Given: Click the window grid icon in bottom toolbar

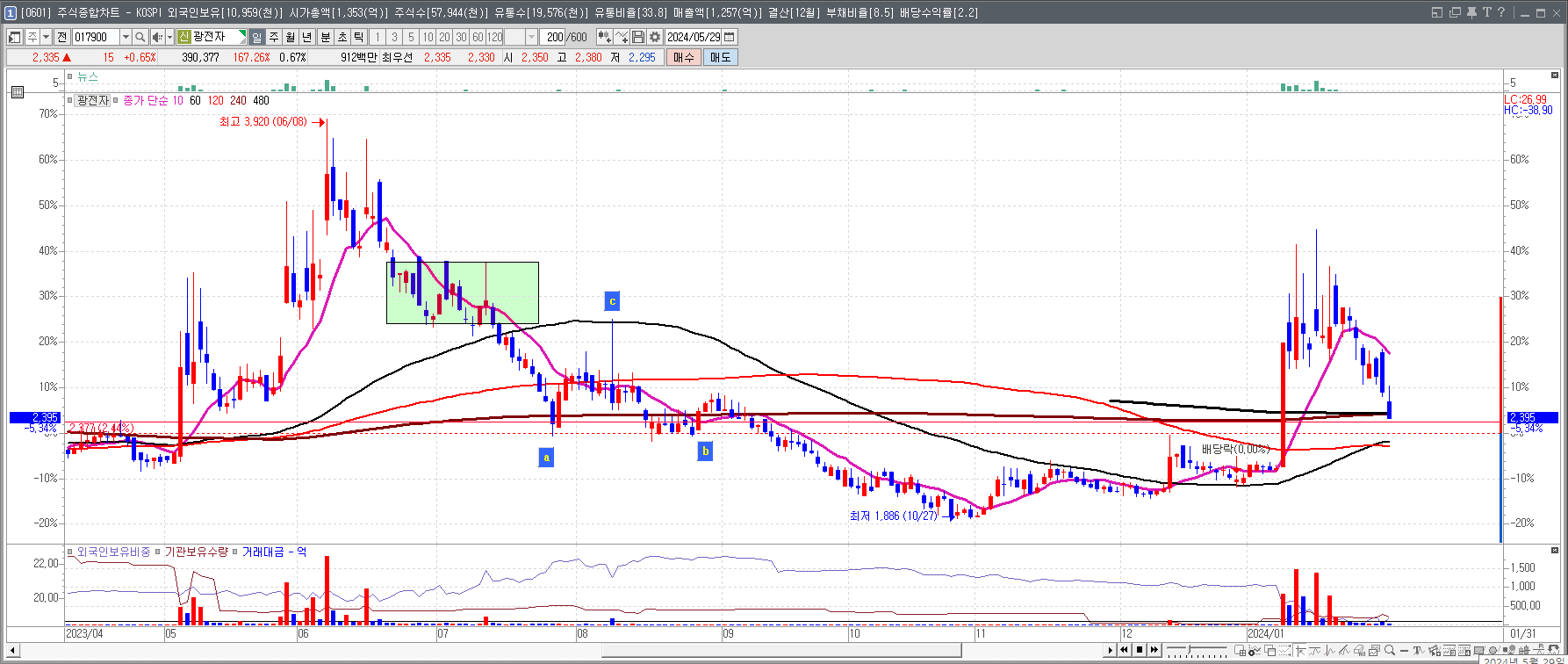Looking at the screenshot, I should tap(1240, 650).
